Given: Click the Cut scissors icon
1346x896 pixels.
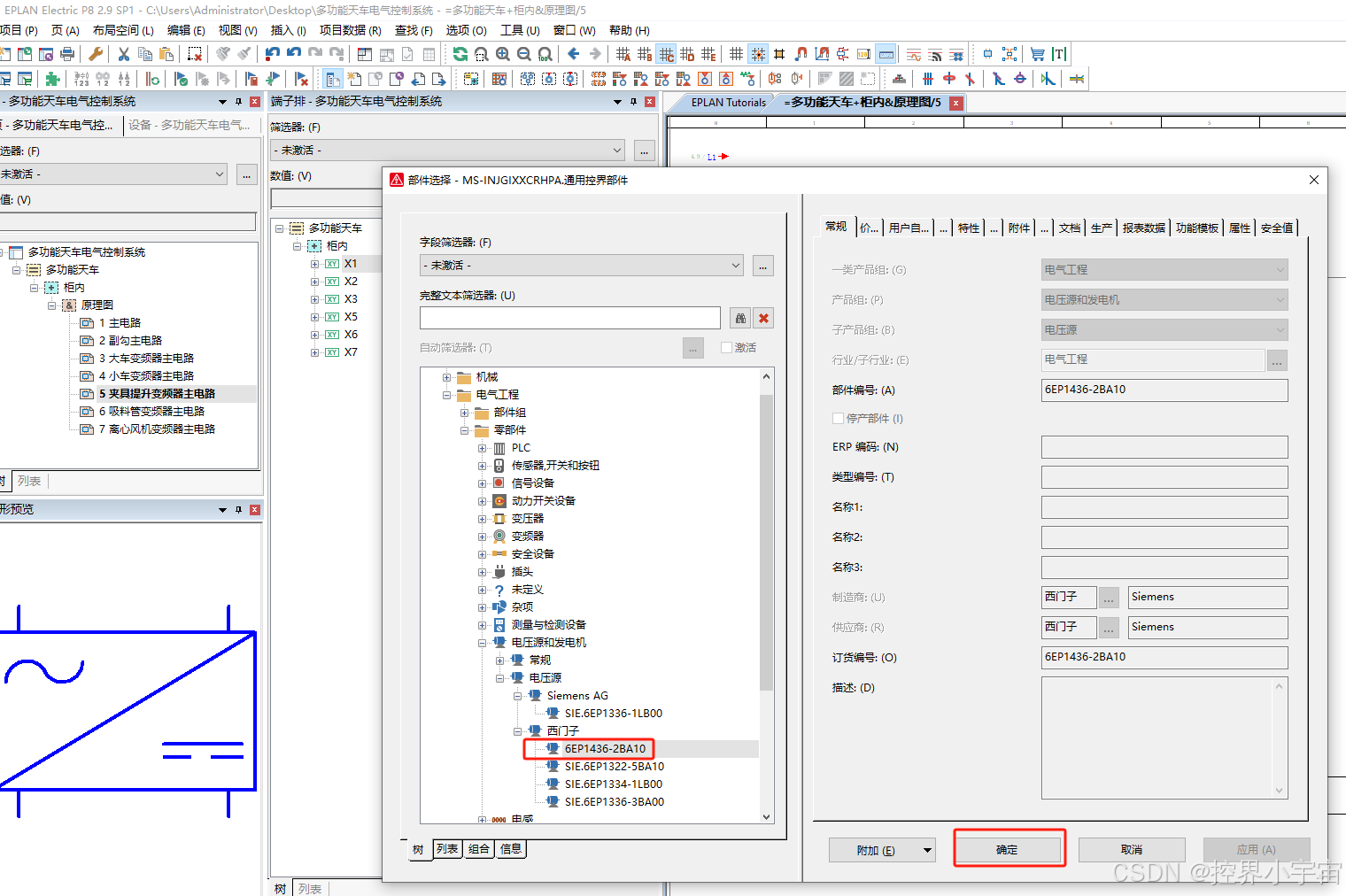Looking at the screenshot, I should click(124, 54).
